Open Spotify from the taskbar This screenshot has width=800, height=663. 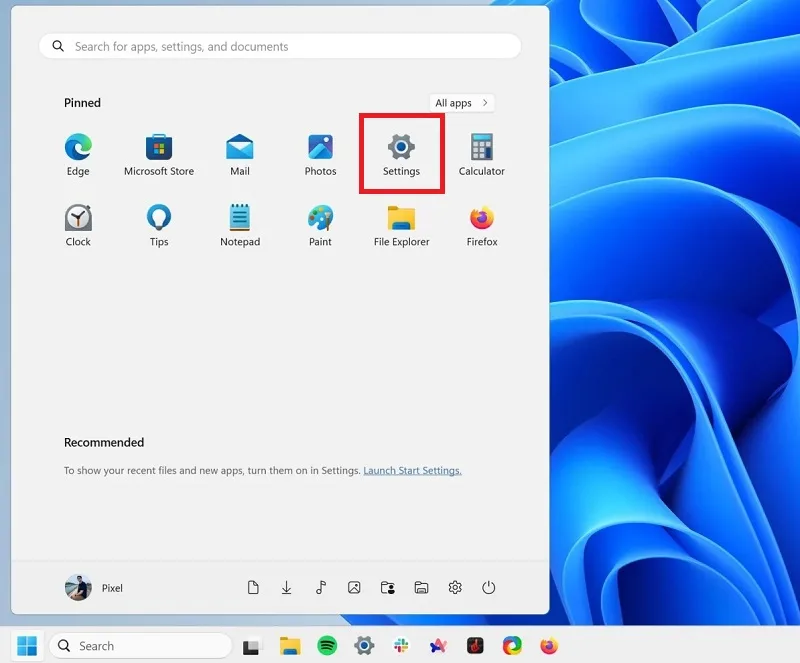click(327, 646)
